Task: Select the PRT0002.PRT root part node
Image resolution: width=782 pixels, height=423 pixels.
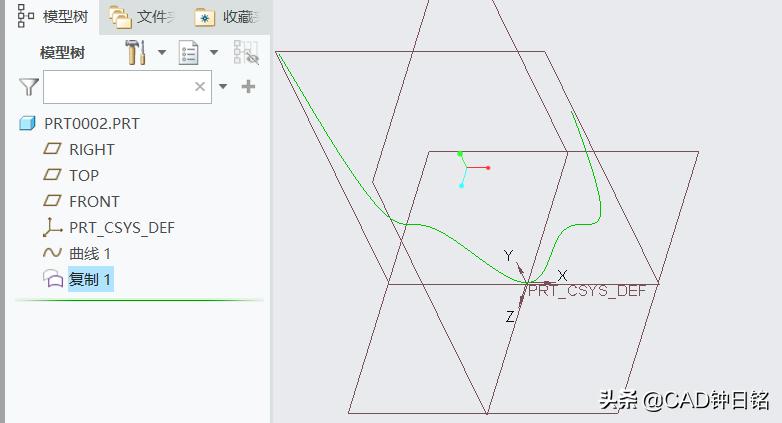Action: pyautogui.click(x=91, y=123)
